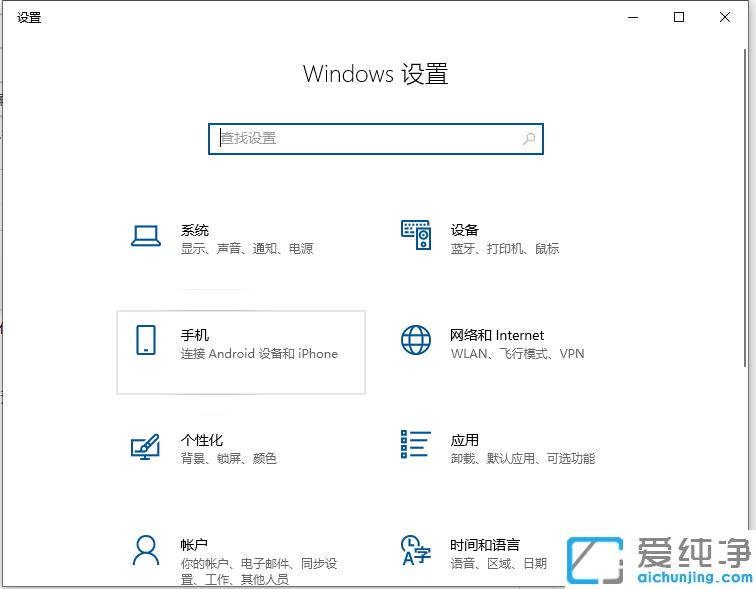The image size is (756, 589).
Task: Open the 个性化 paintbrush icon
Action: (x=146, y=446)
